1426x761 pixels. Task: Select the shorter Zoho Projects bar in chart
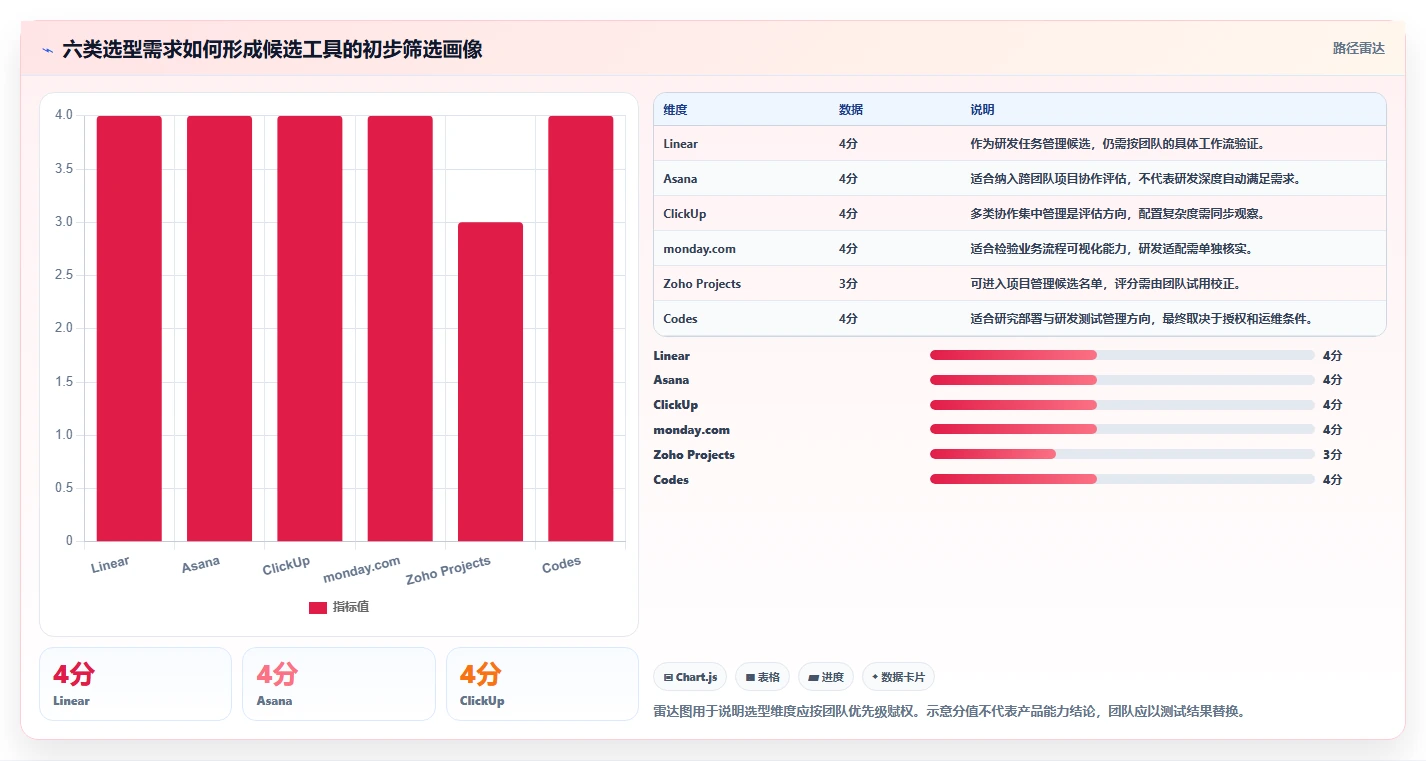490,382
